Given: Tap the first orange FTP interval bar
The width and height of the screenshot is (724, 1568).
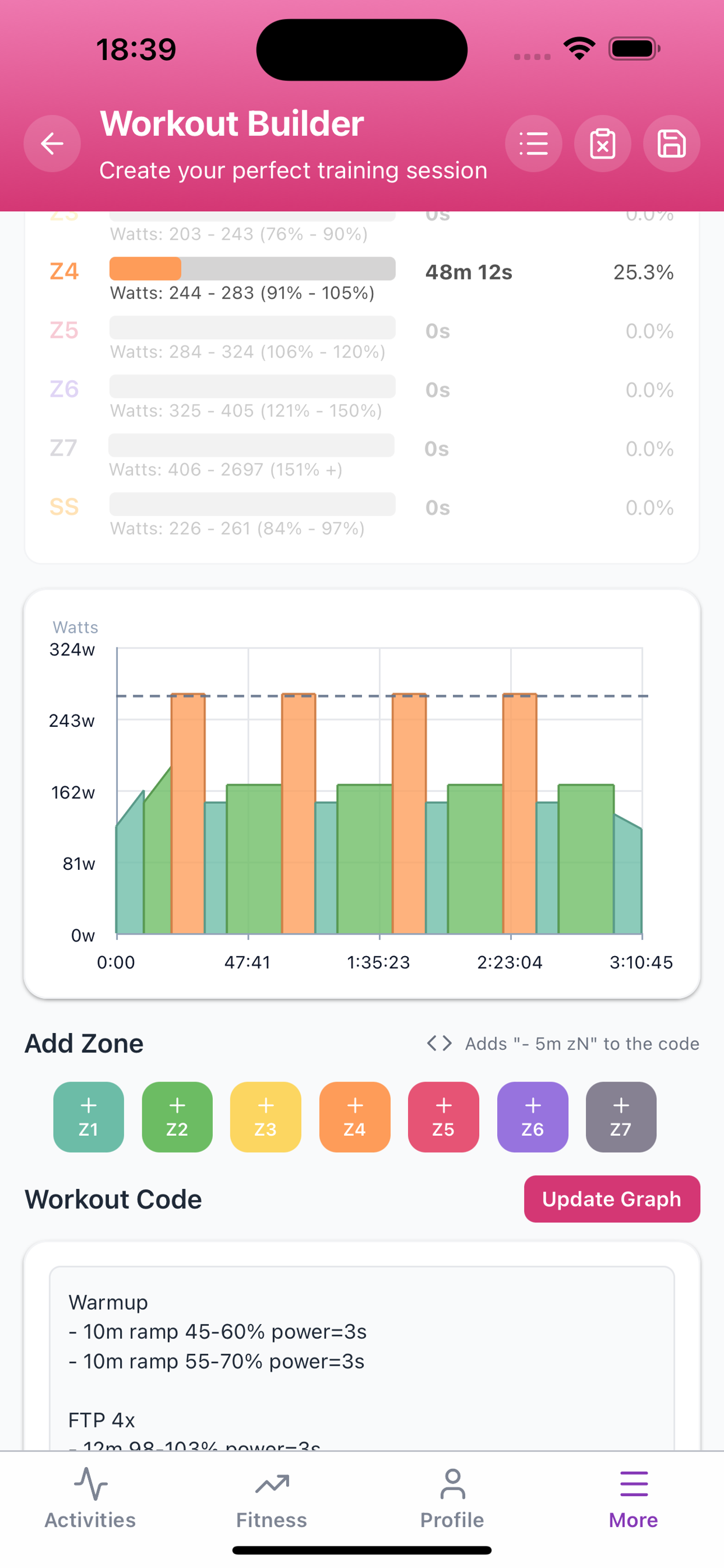Looking at the screenshot, I should tap(188, 813).
